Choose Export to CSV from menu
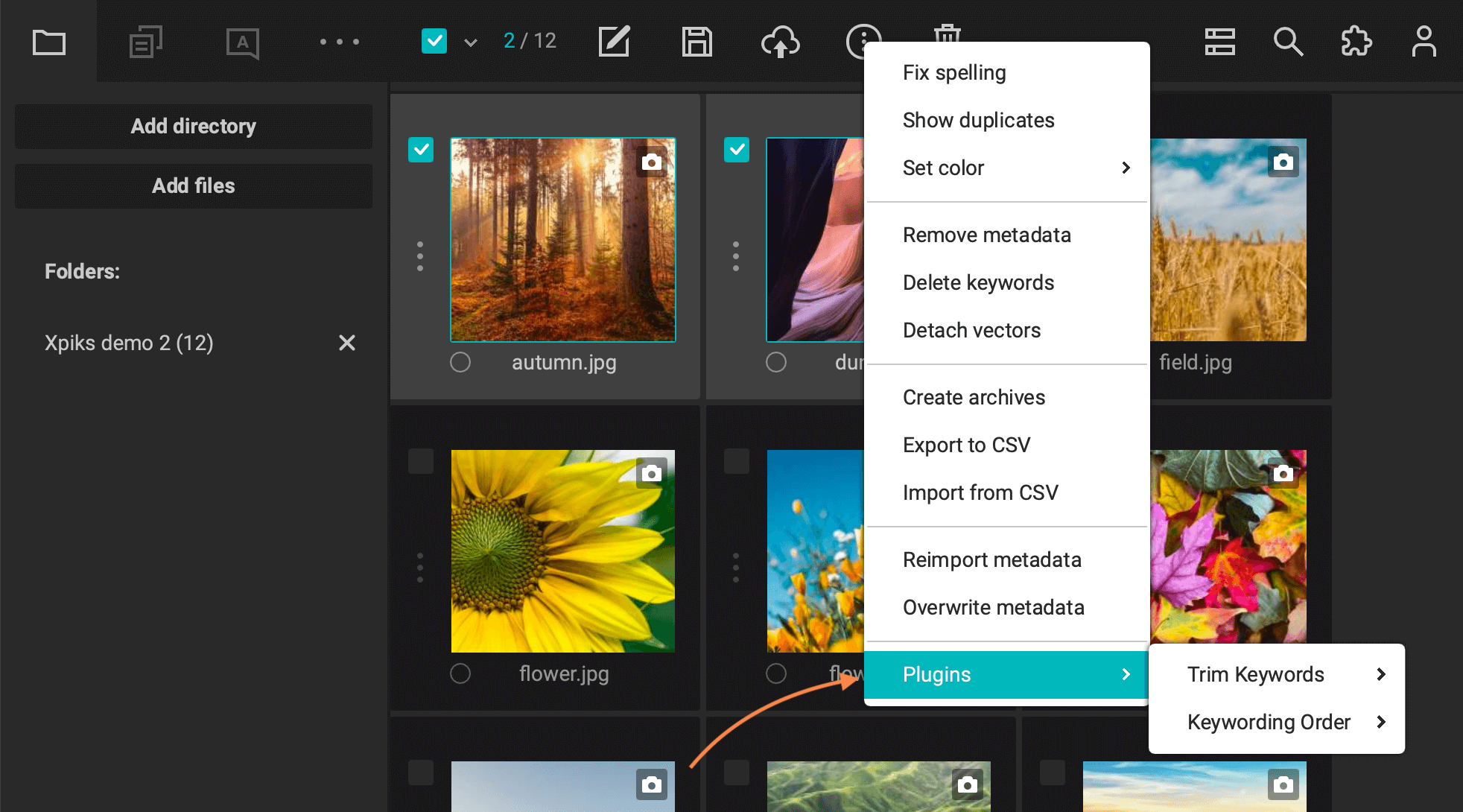1463x812 pixels. [966, 445]
